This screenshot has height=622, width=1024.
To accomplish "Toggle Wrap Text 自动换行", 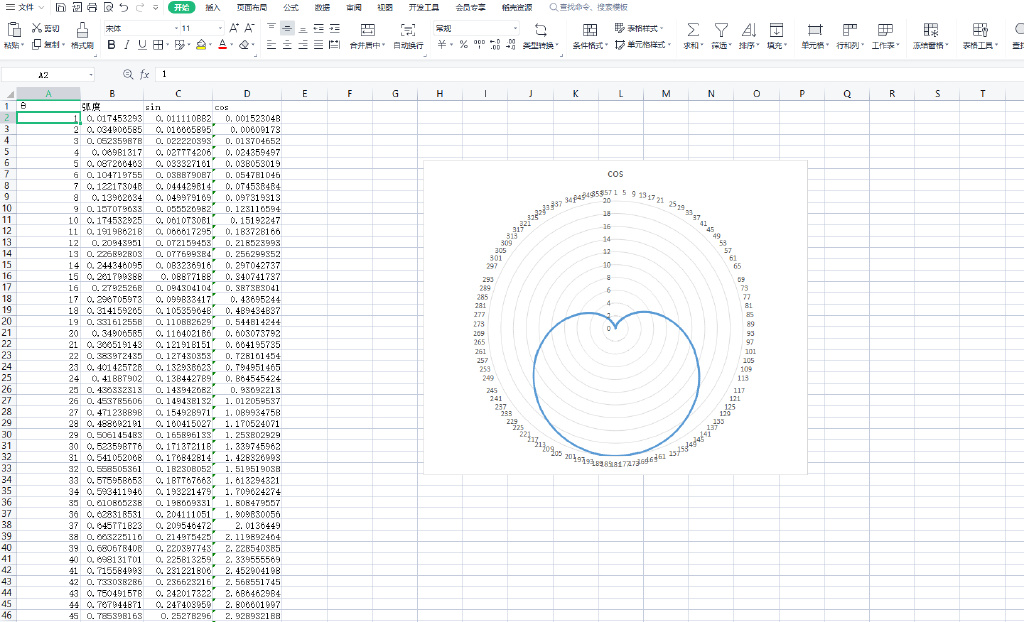I will tap(408, 35).
